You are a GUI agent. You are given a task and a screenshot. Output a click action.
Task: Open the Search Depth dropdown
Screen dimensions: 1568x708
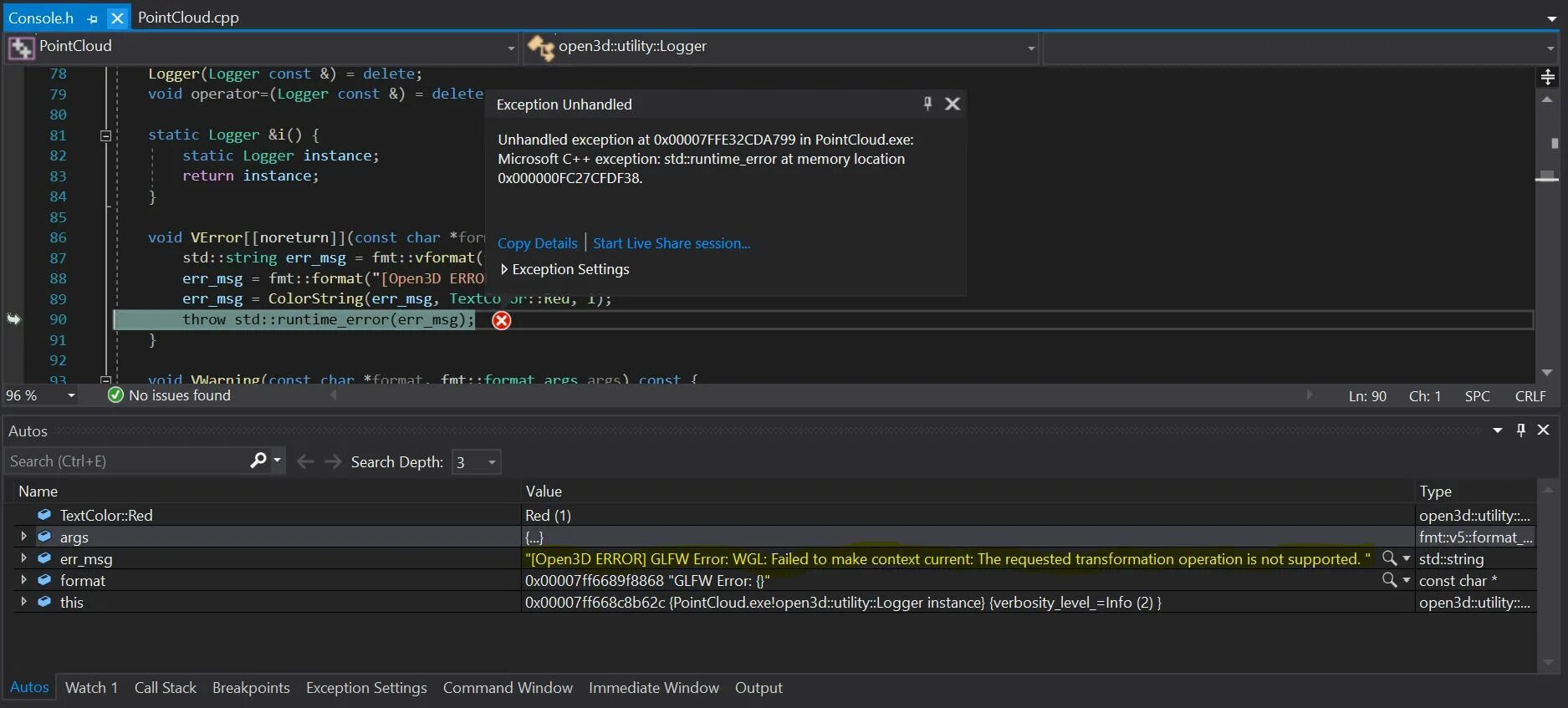pyautogui.click(x=492, y=462)
